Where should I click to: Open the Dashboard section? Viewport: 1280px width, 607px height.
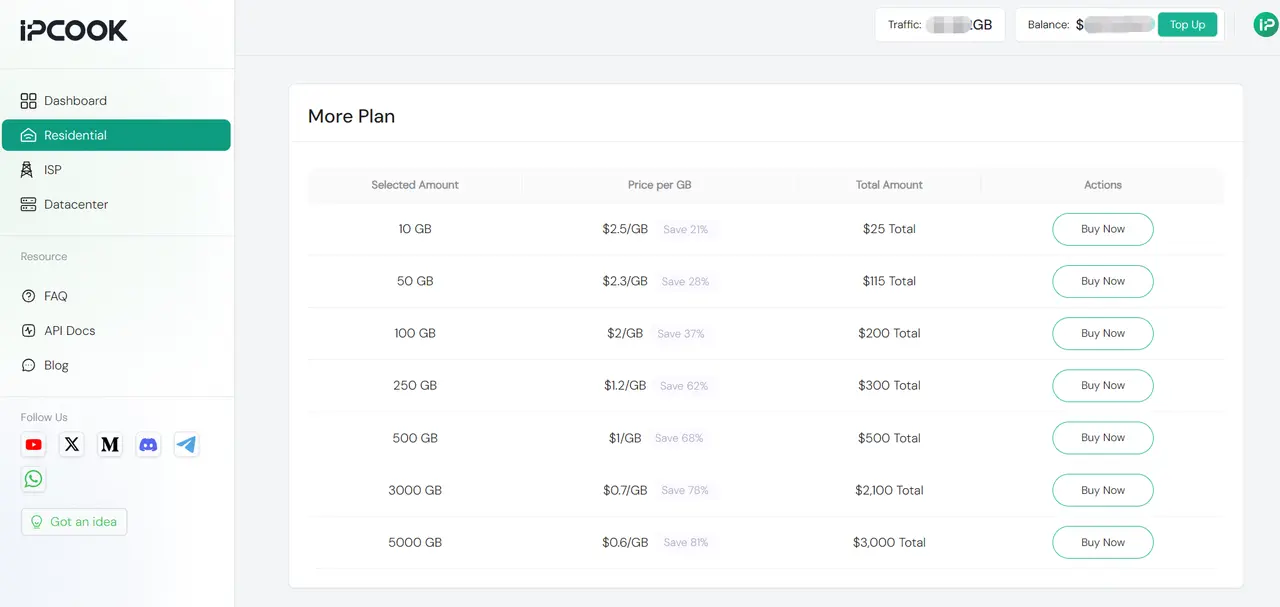point(74,100)
